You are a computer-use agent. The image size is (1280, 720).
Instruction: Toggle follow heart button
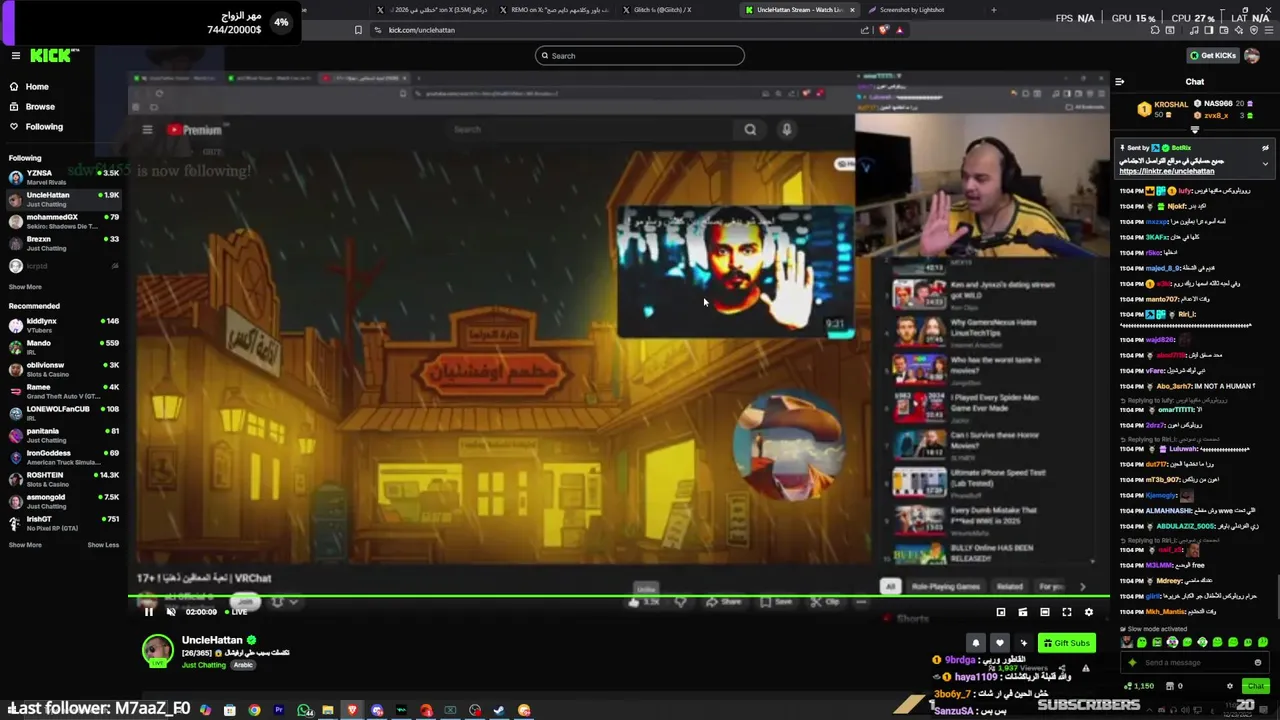[999, 643]
